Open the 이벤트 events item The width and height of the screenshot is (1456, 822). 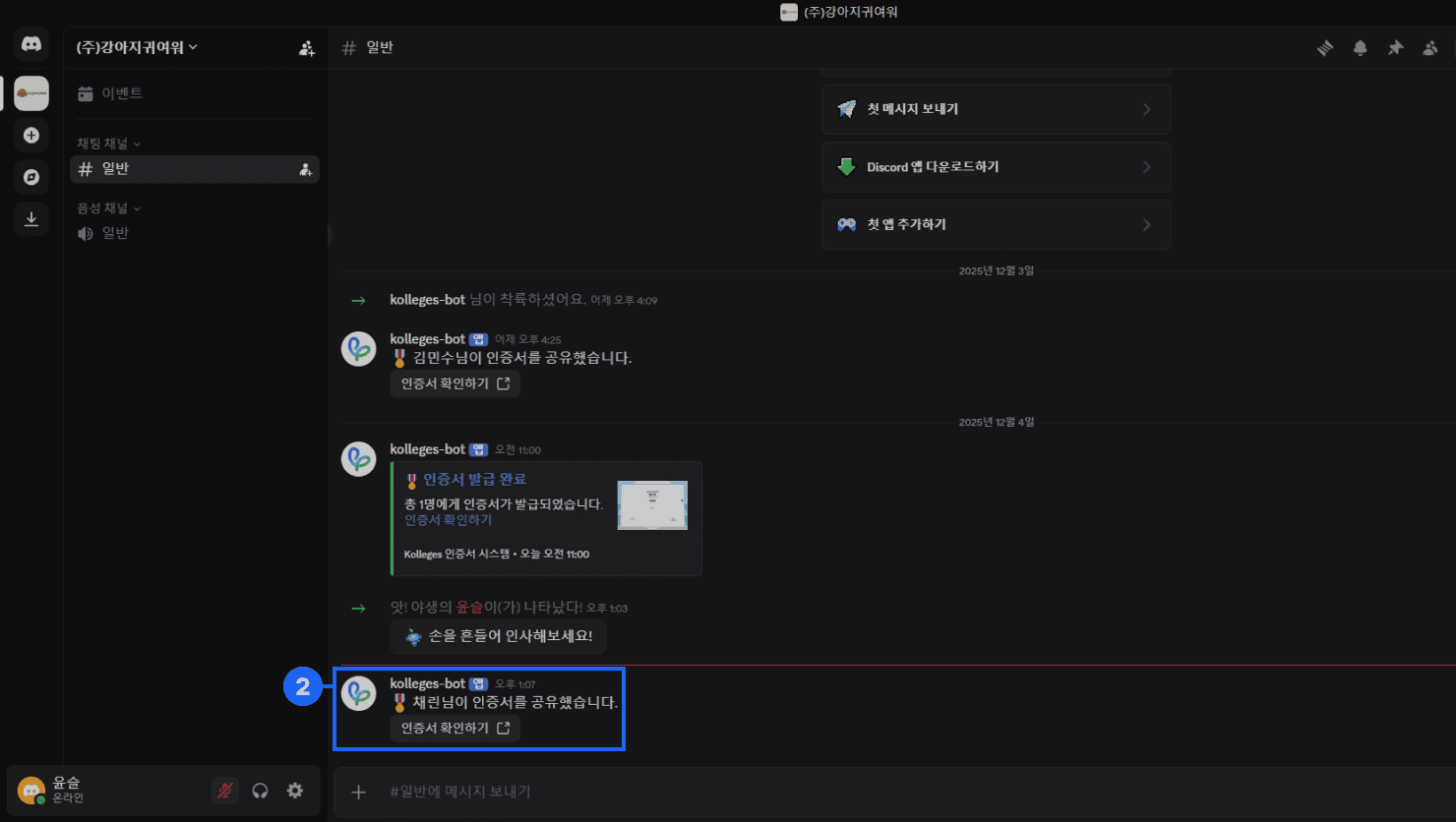[x=195, y=93]
